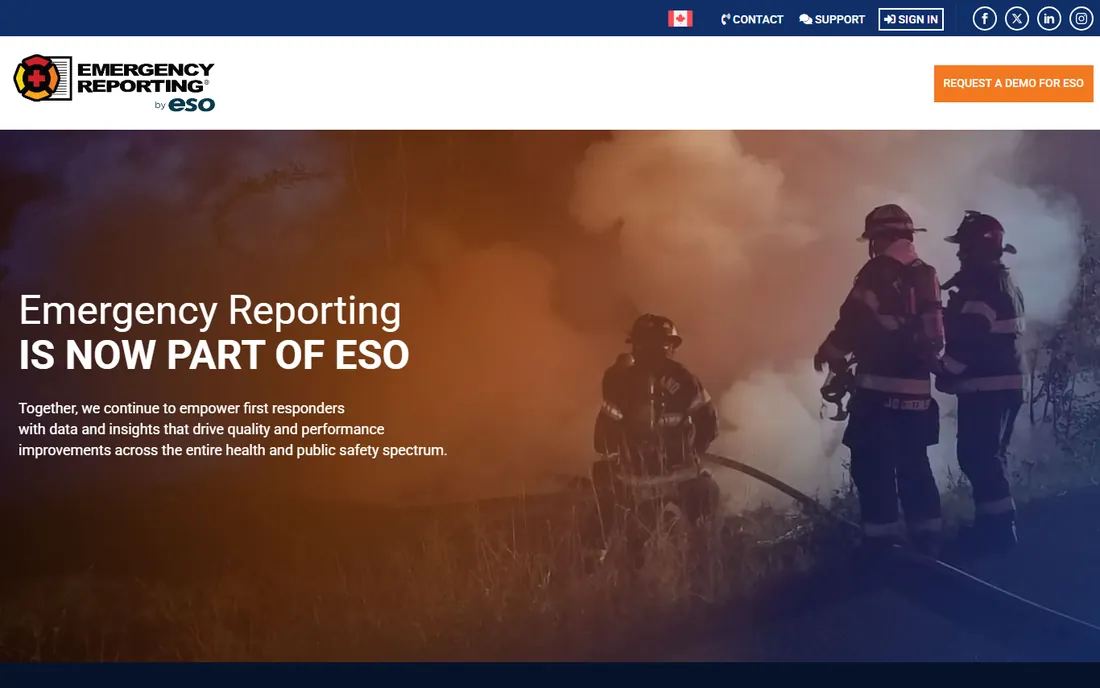Click the Sign In button
Screen dimensions: 1100x688
[911, 20]
